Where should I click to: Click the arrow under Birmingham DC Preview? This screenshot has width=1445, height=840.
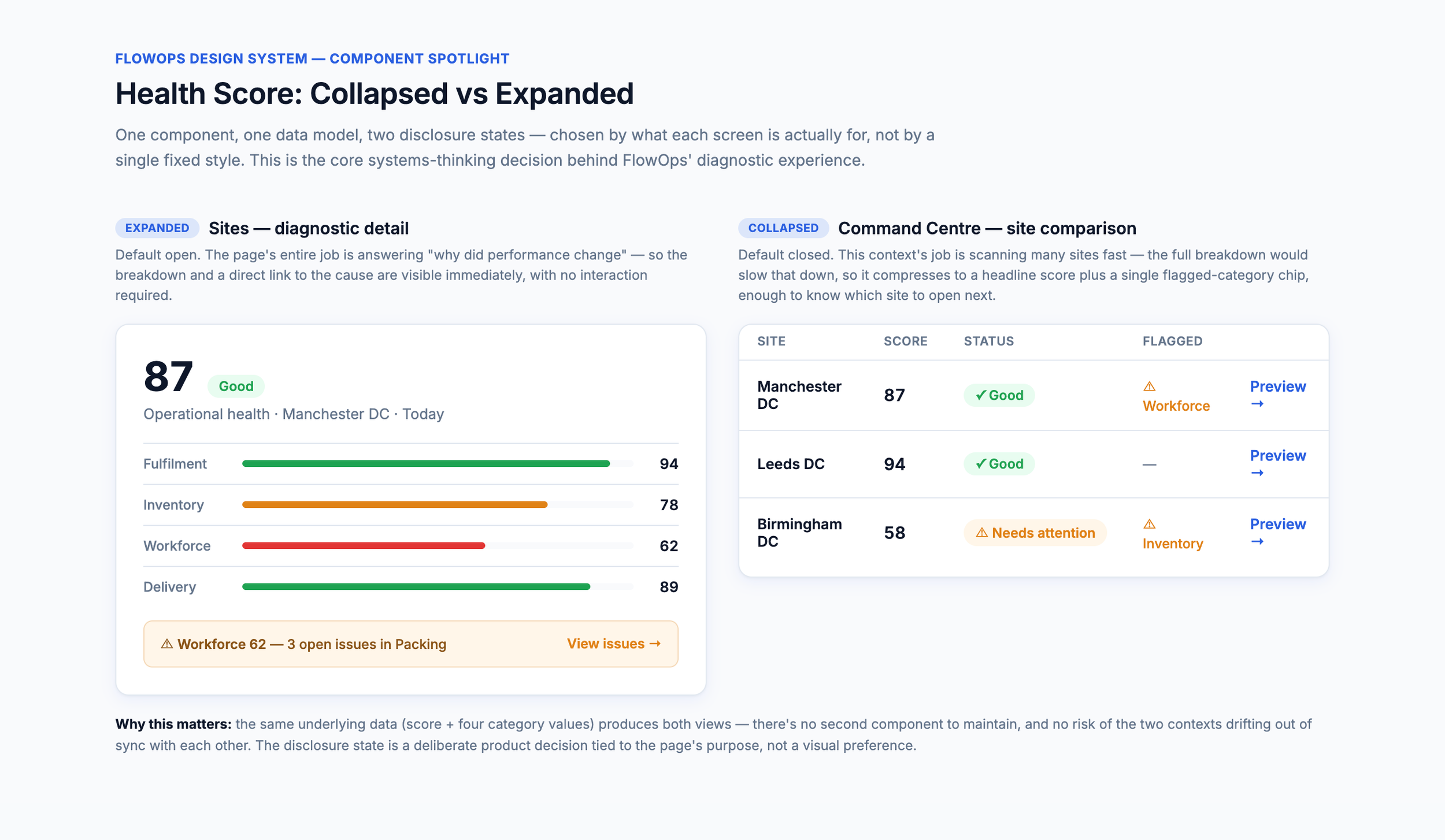[1257, 541]
